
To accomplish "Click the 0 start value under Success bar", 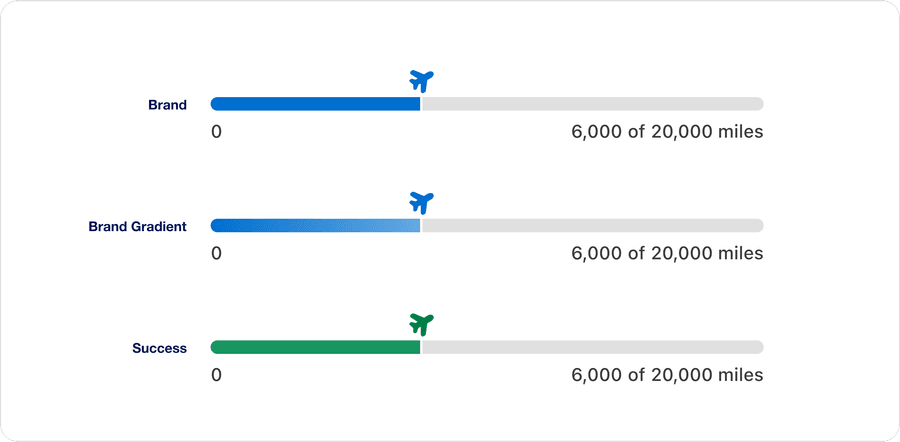I will pos(216,375).
